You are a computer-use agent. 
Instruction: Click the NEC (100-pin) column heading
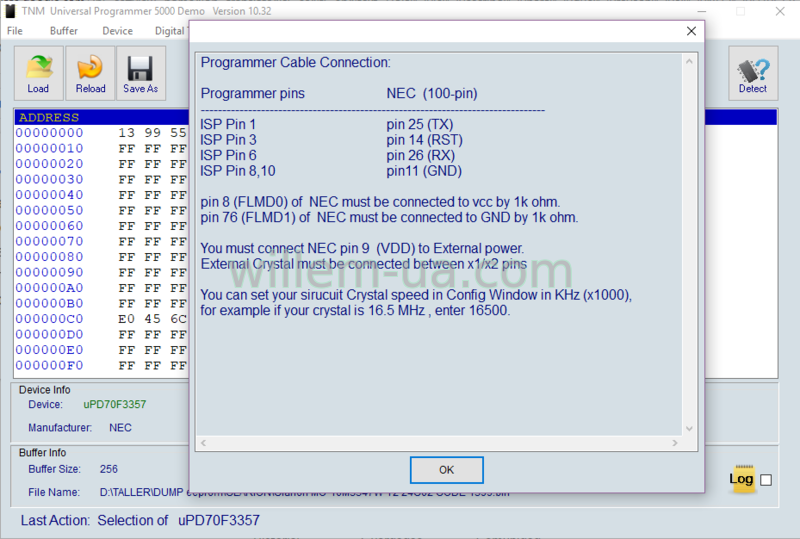[432, 93]
